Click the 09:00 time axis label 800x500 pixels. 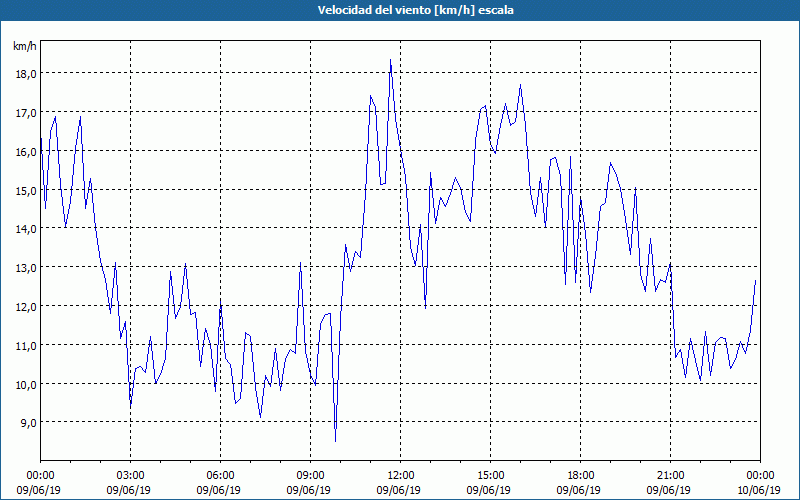[310, 476]
